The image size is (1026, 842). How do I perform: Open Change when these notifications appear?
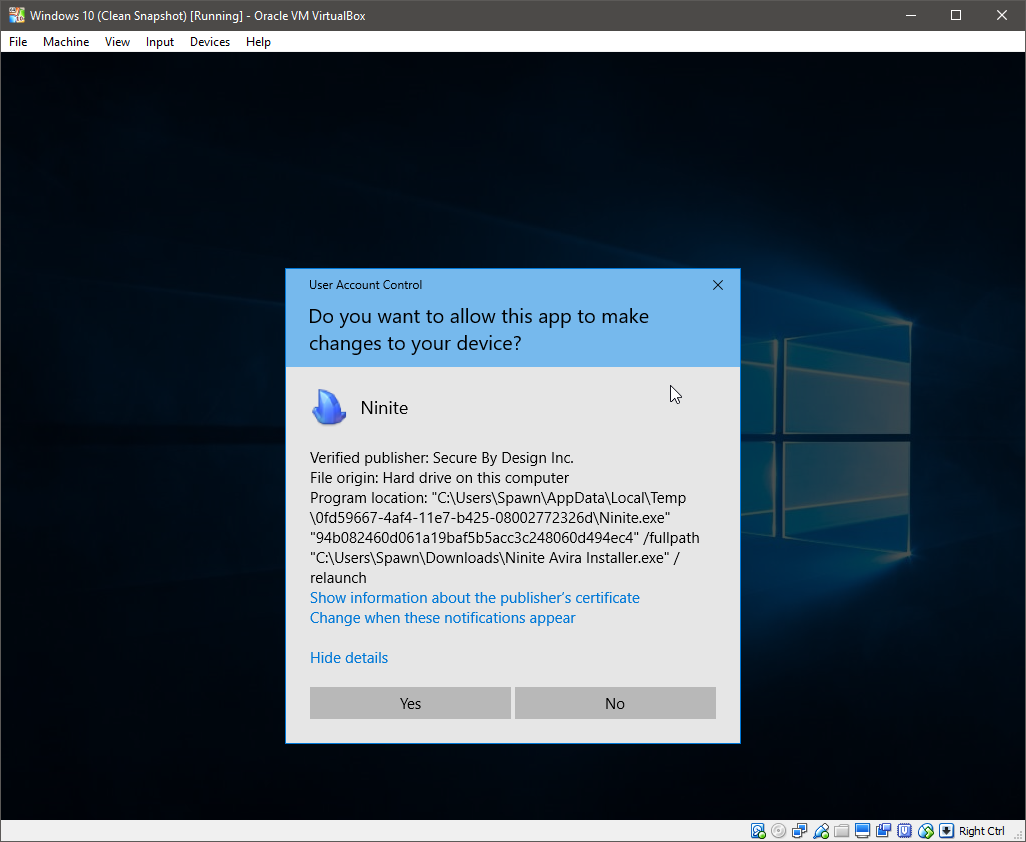coord(442,618)
